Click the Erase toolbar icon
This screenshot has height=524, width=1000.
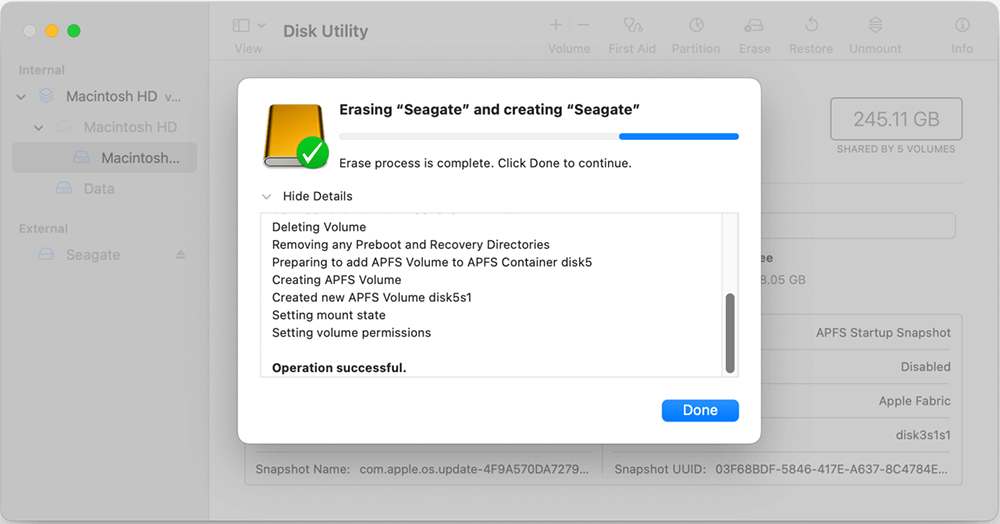[x=754, y=26]
